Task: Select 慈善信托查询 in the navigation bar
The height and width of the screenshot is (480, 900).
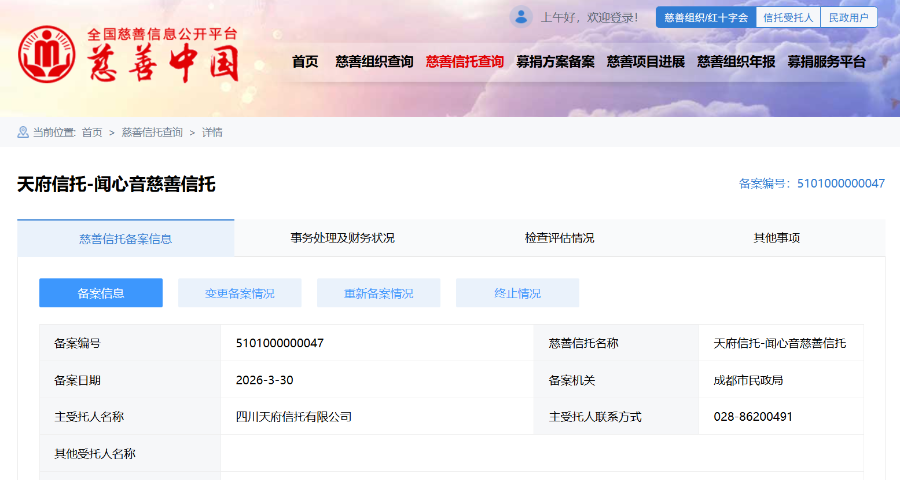Action: [464, 62]
